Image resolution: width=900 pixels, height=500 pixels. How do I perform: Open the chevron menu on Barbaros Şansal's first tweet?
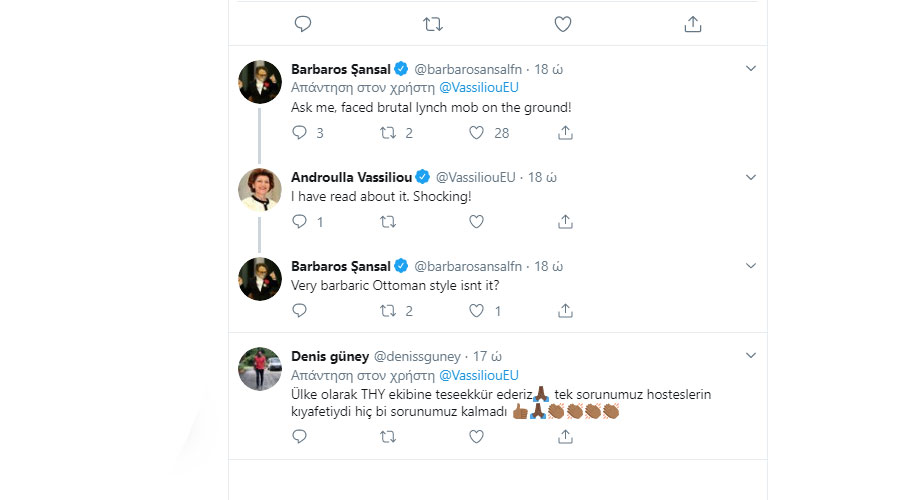point(751,69)
